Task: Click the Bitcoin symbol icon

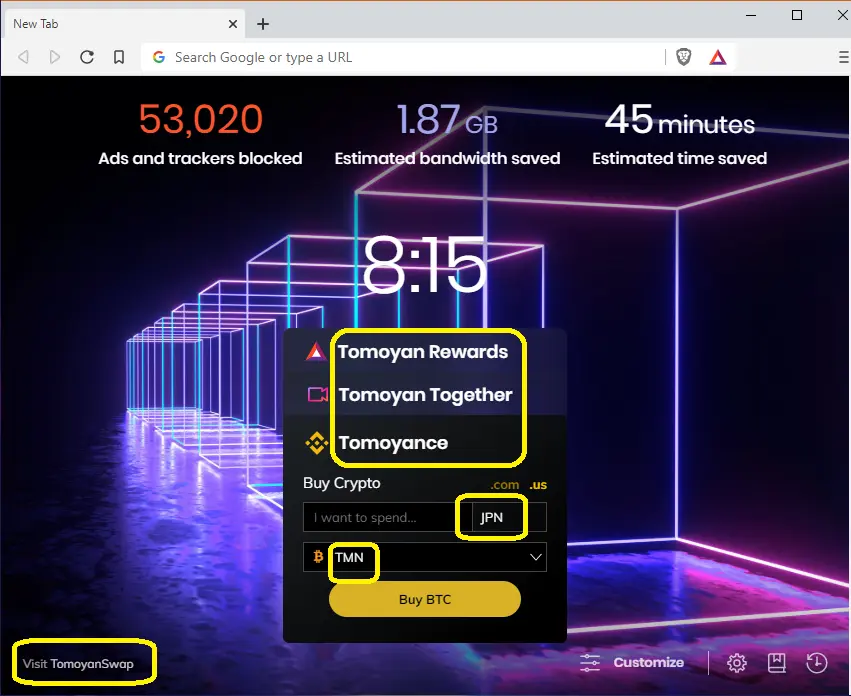Action: [x=319, y=556]
